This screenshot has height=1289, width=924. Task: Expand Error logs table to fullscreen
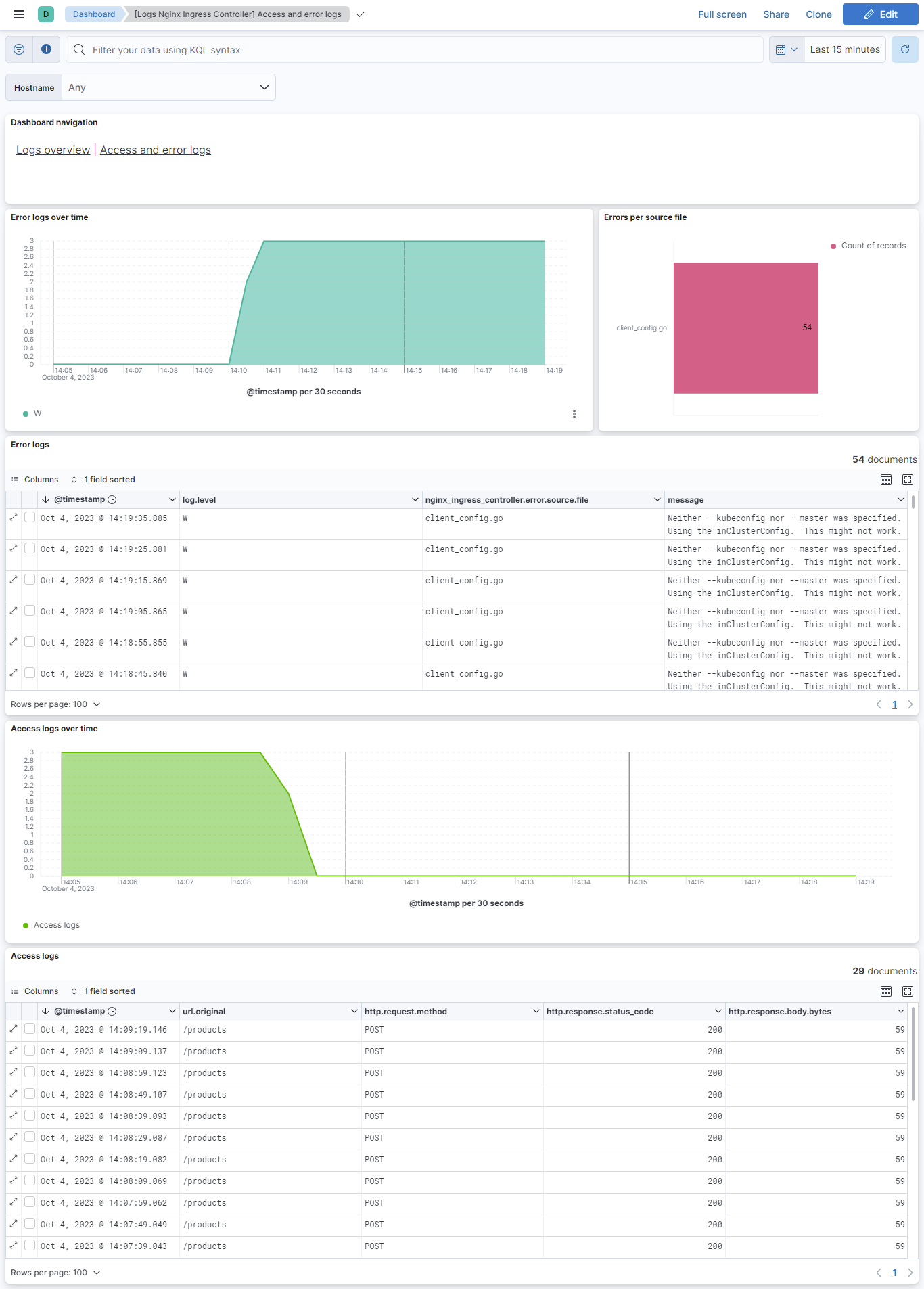pyautogui.click(x=908, y=480)
